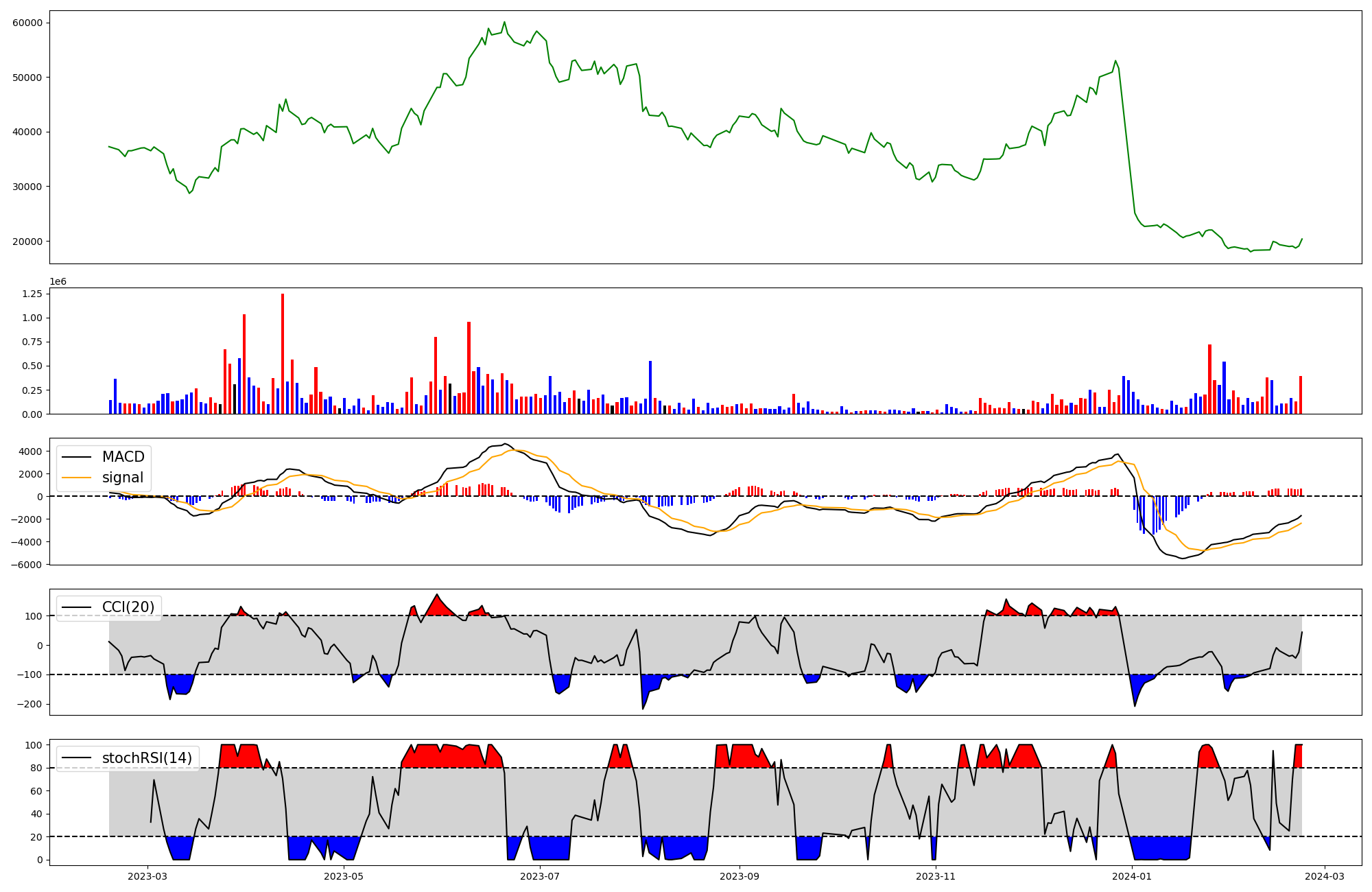
Task: Click the highest peak of the green price line
Action: click(x=504, y=22)
